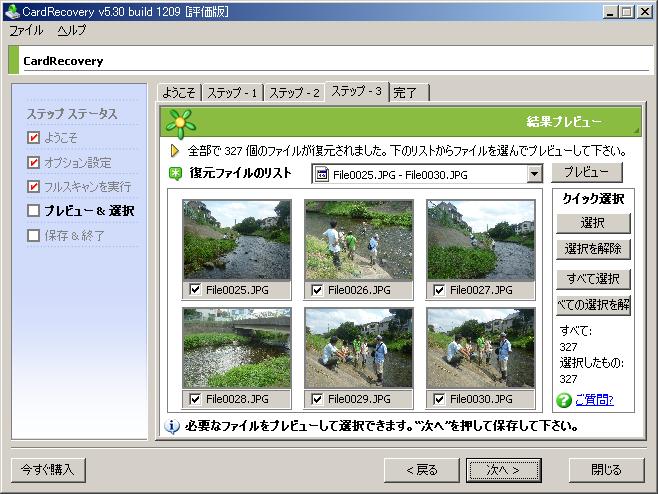Click the すべての選択を解除 button
Viewport: 658px width, 494px height.
[593, 305]
